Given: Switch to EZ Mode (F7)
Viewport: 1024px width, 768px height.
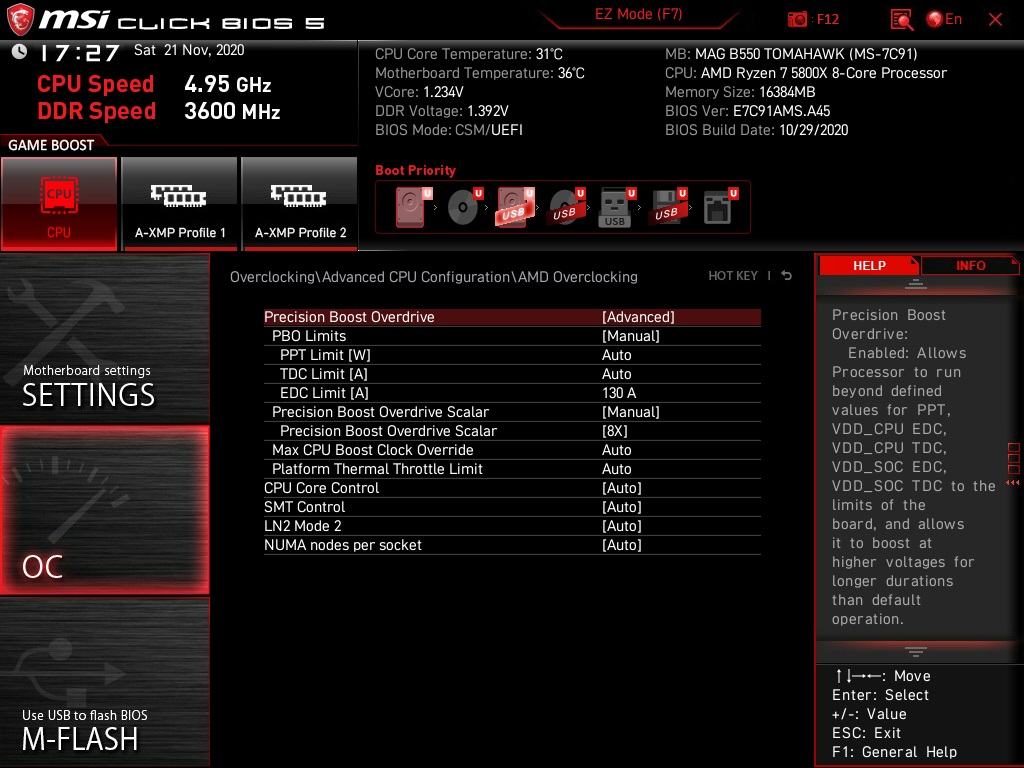Looking at the screenshot, I should [638, 14].
